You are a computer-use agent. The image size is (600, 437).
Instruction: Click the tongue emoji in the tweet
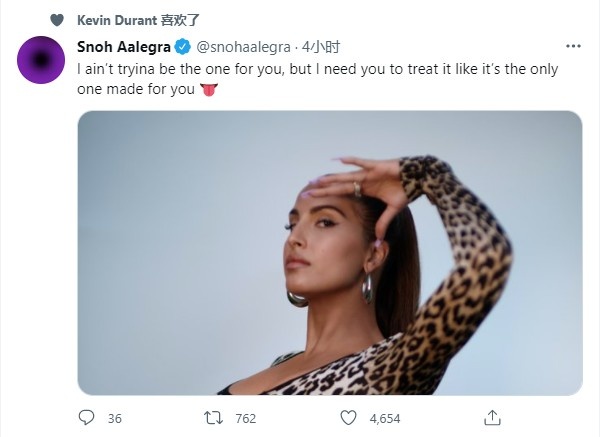tap(207, 88)
